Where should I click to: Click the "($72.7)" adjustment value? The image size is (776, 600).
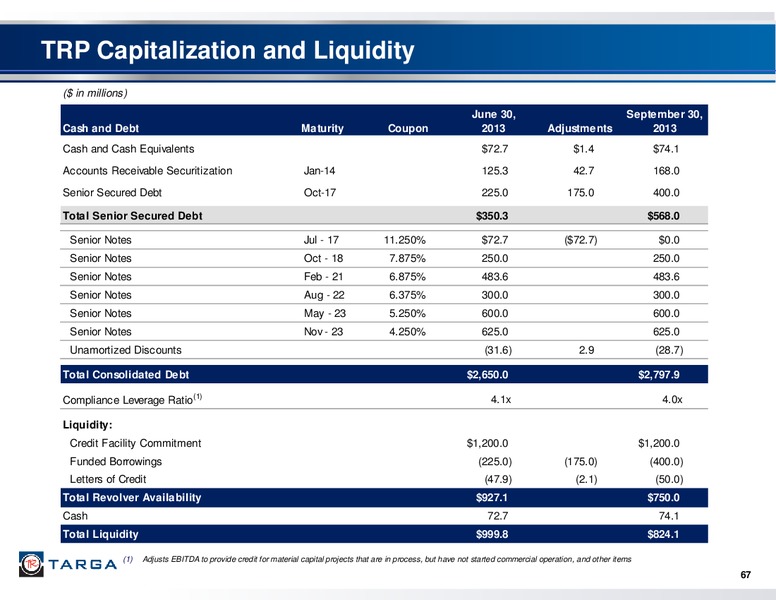click(x=581, y=240)
